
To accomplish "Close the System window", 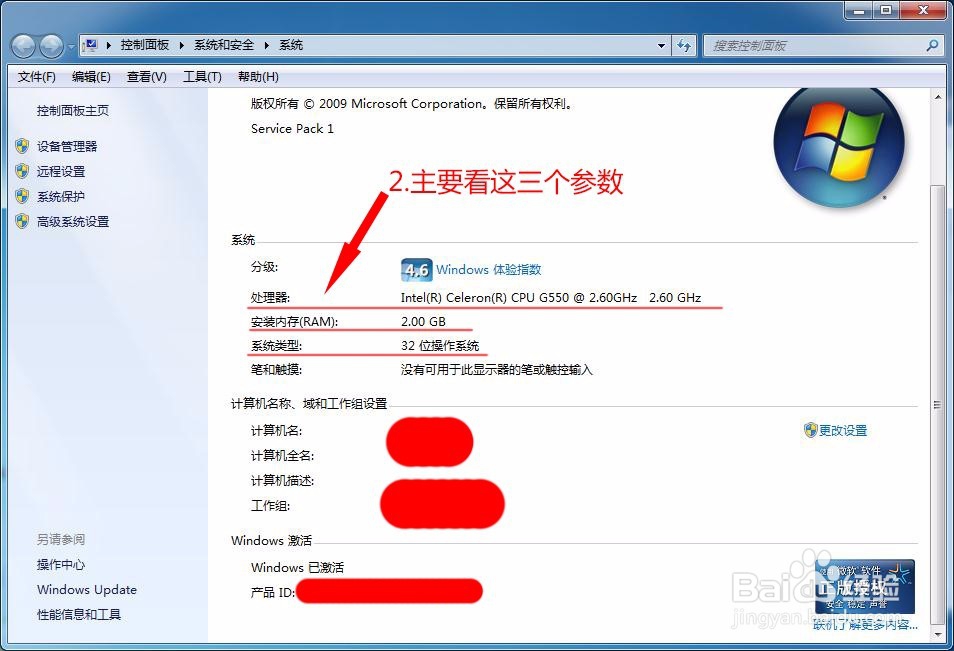I will (923, 10).
